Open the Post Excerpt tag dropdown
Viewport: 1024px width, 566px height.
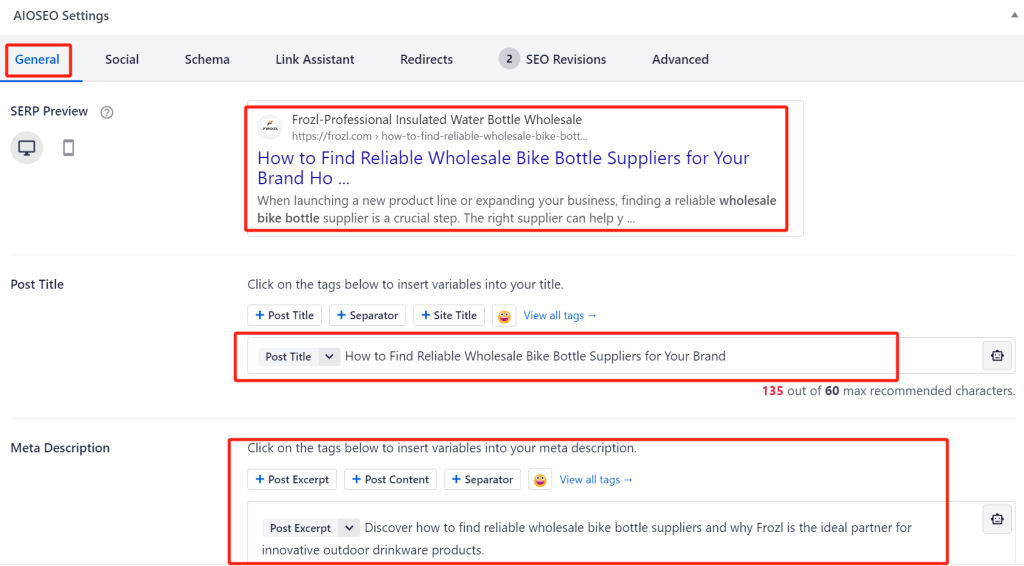tap(349, 528)
